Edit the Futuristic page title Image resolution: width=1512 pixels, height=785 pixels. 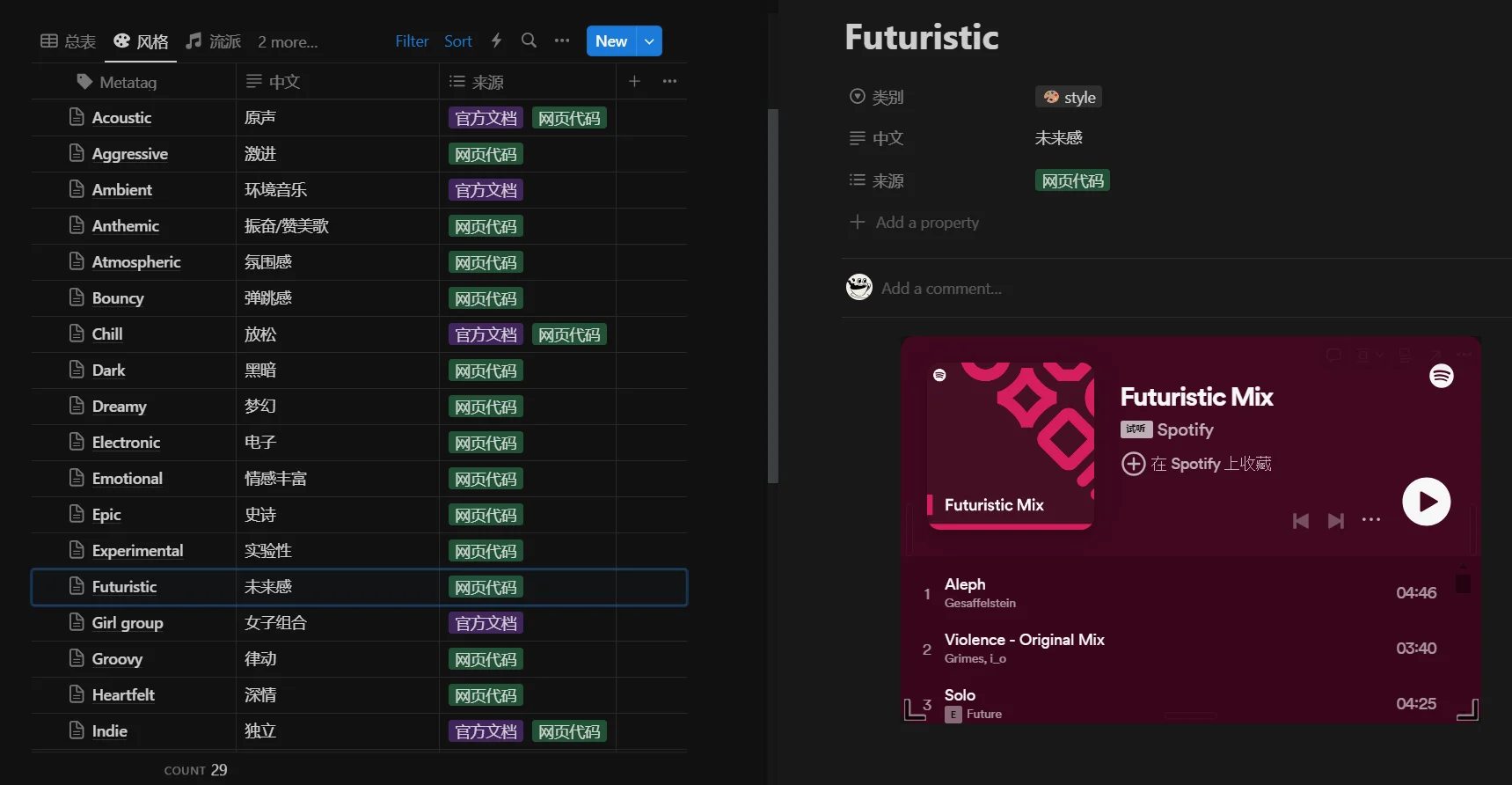coord(922,37)
